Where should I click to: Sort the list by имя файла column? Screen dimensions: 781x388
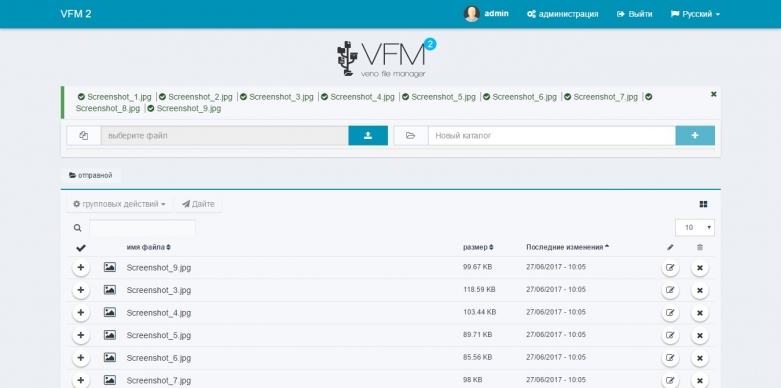click(148, 247)
